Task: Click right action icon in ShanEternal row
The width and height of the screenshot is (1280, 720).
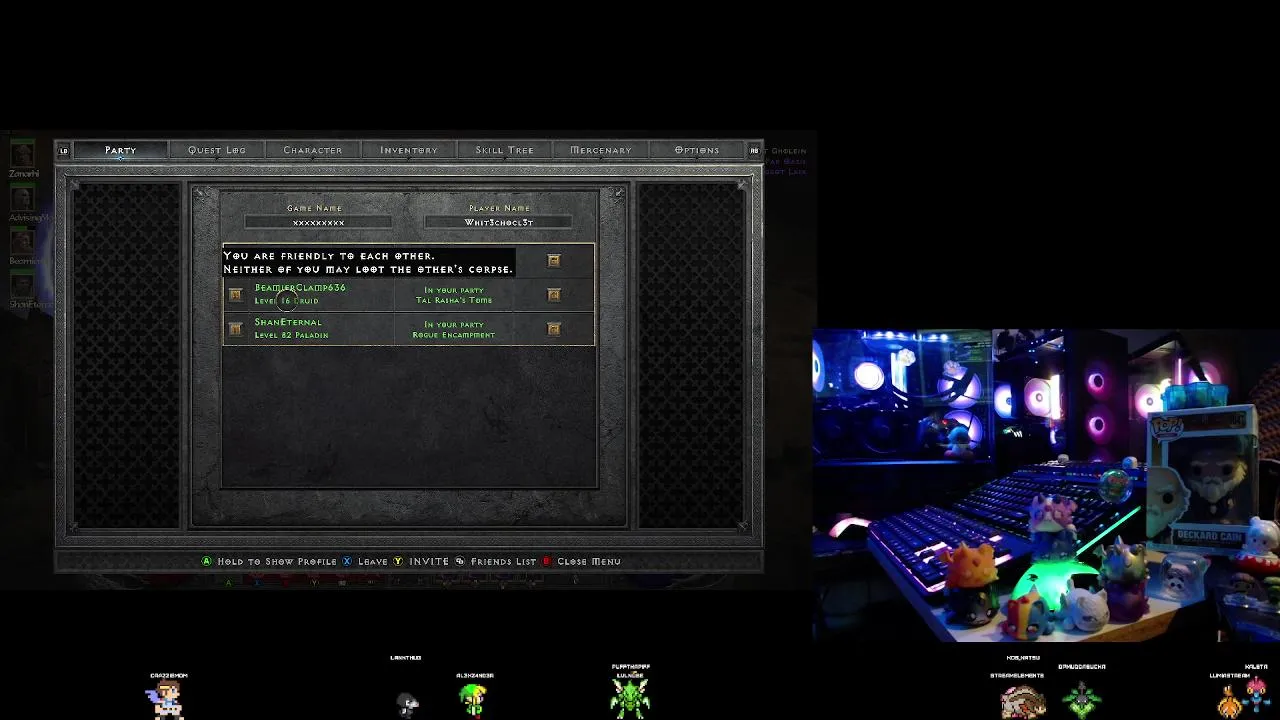Action: pyautogui.click(x=554, y=329)
